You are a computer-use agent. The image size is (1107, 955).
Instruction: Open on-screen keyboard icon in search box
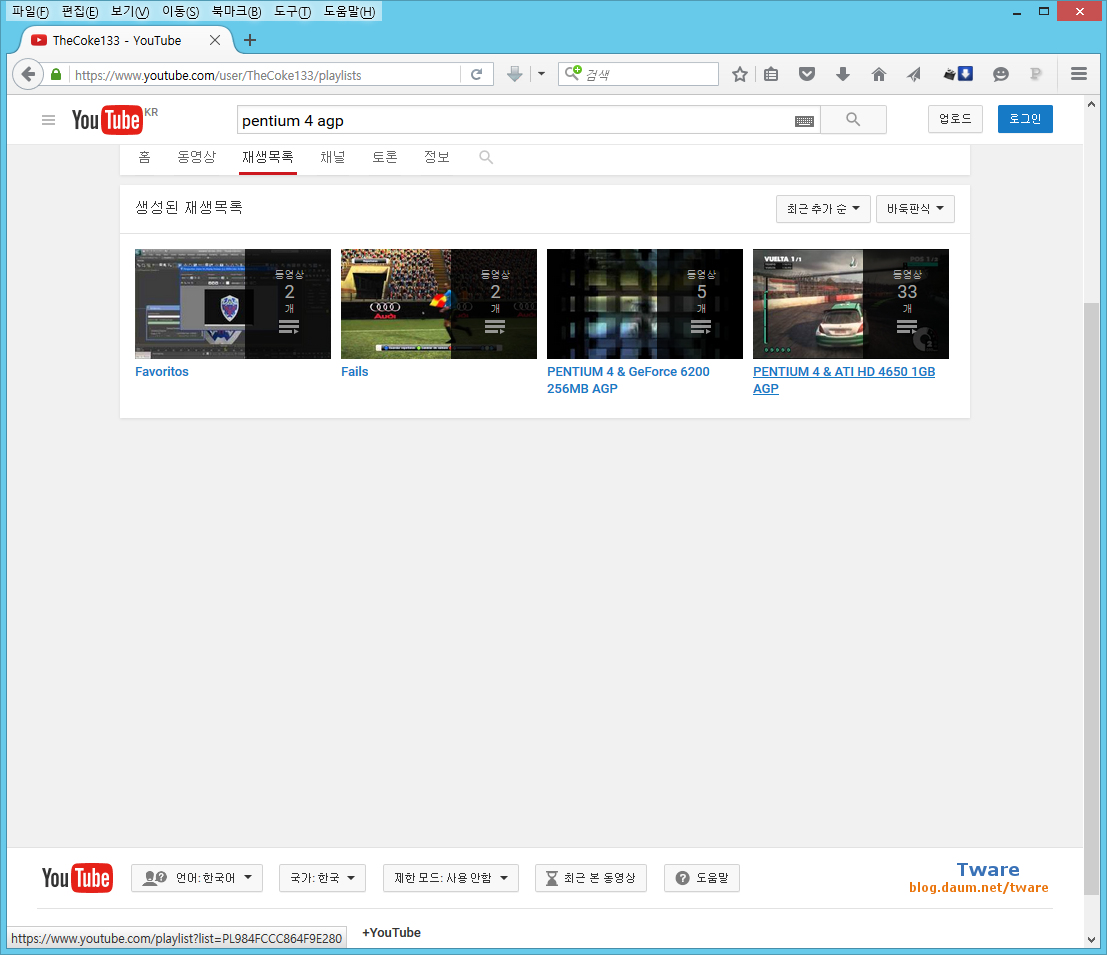tap(804, 121)
